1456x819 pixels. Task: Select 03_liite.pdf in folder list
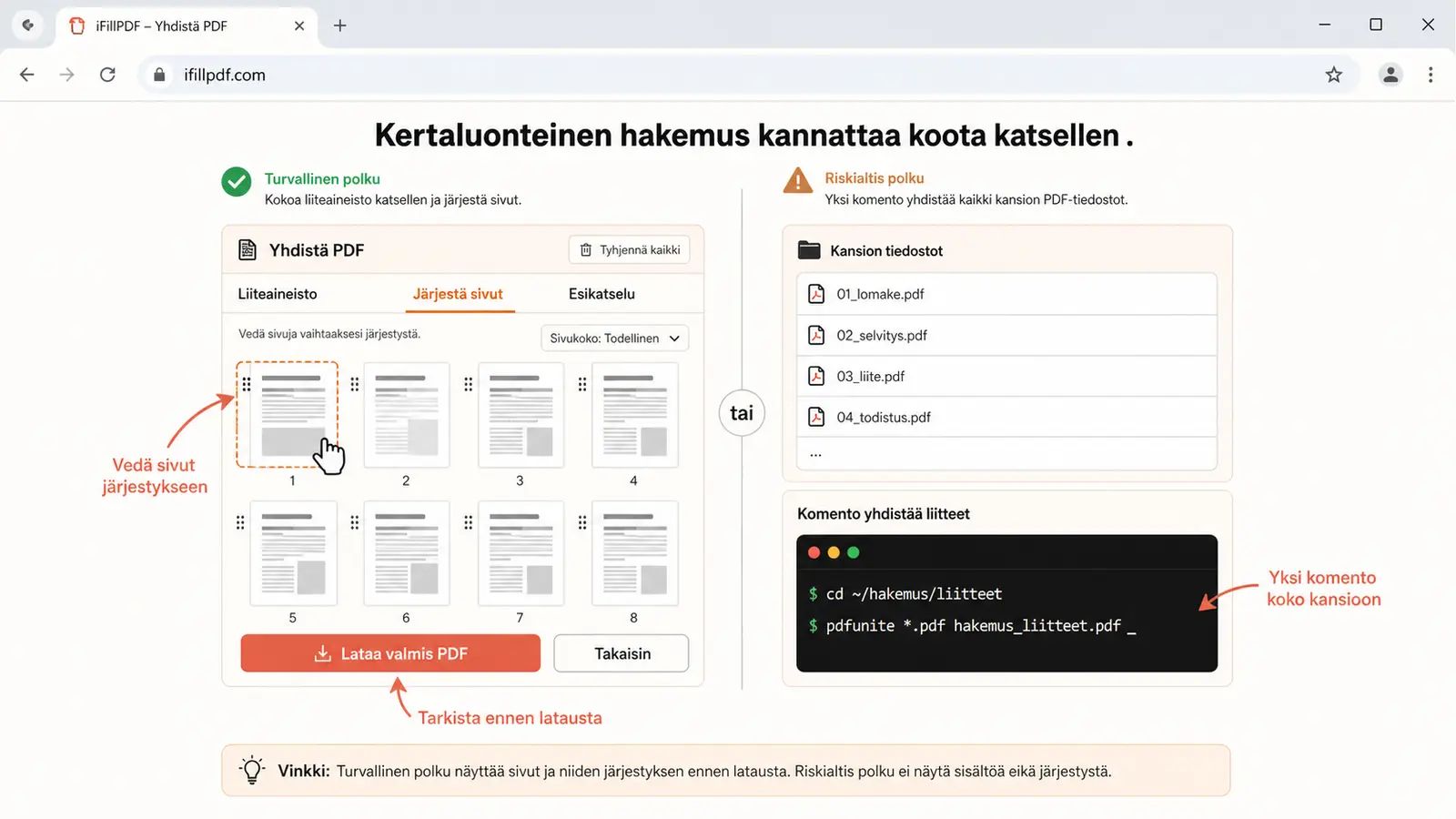[1006, 376]
